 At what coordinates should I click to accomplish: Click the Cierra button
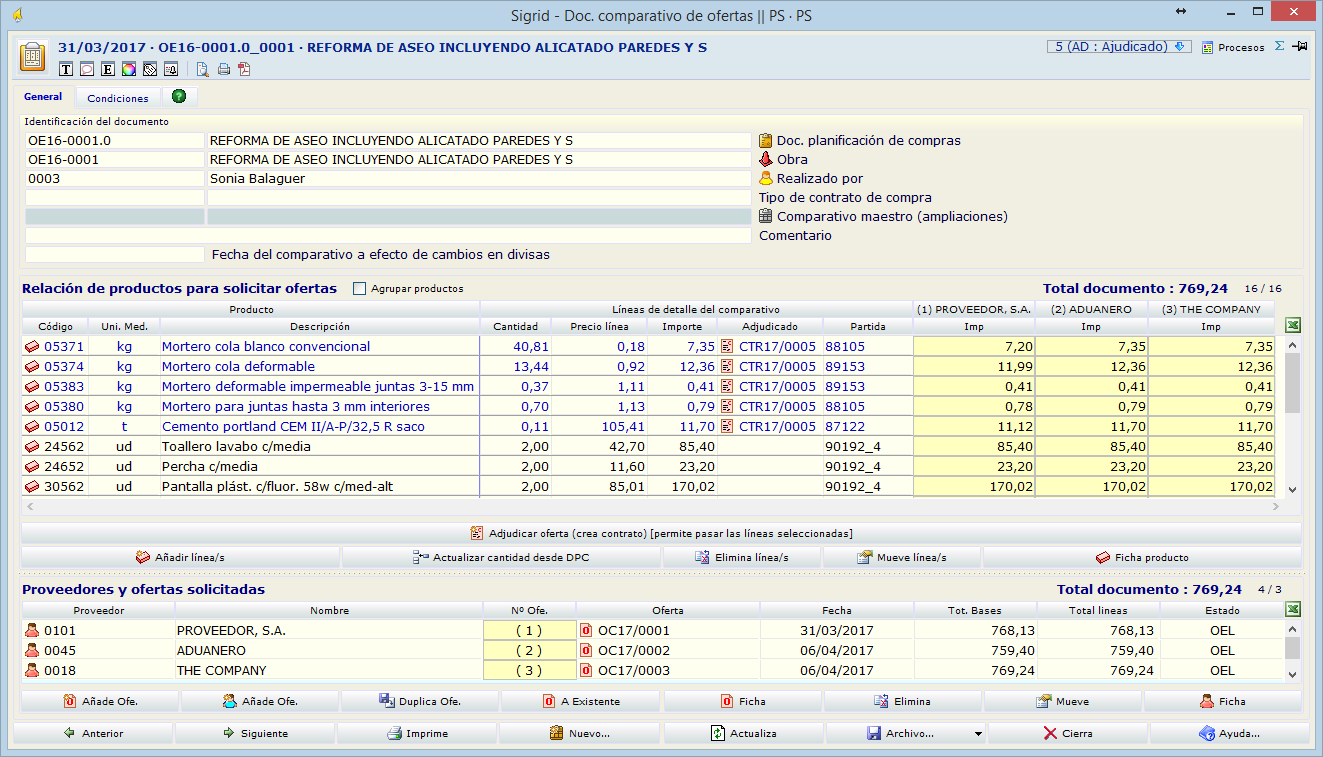point(1067,733)
